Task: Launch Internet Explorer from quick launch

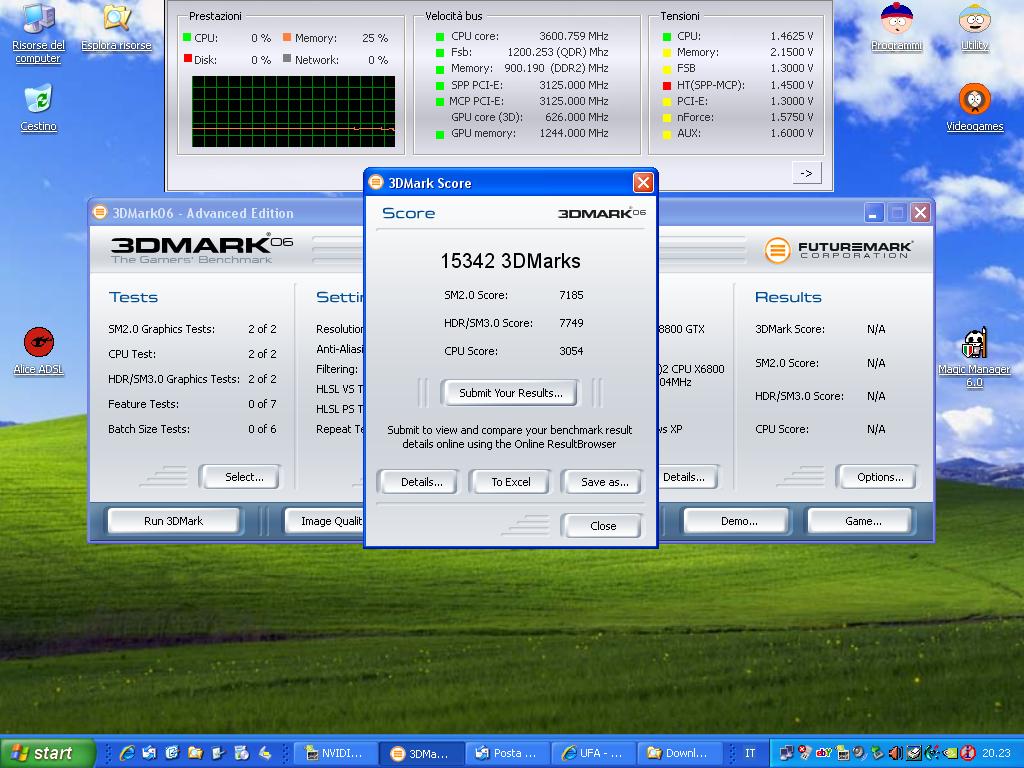Action: [127, 753]
